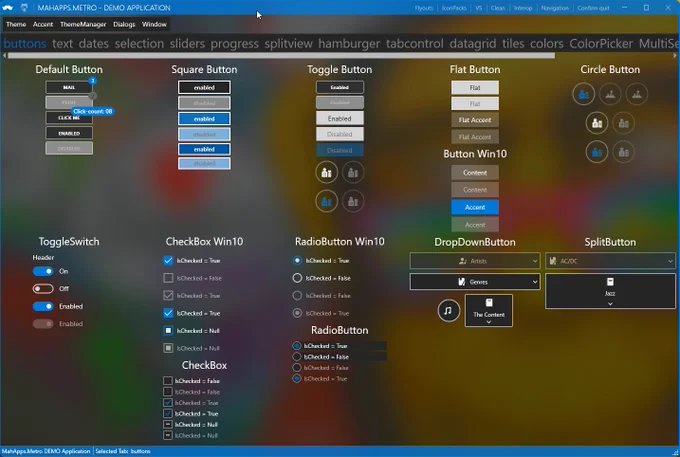Open the Dialogs menu

pos(124,24)
